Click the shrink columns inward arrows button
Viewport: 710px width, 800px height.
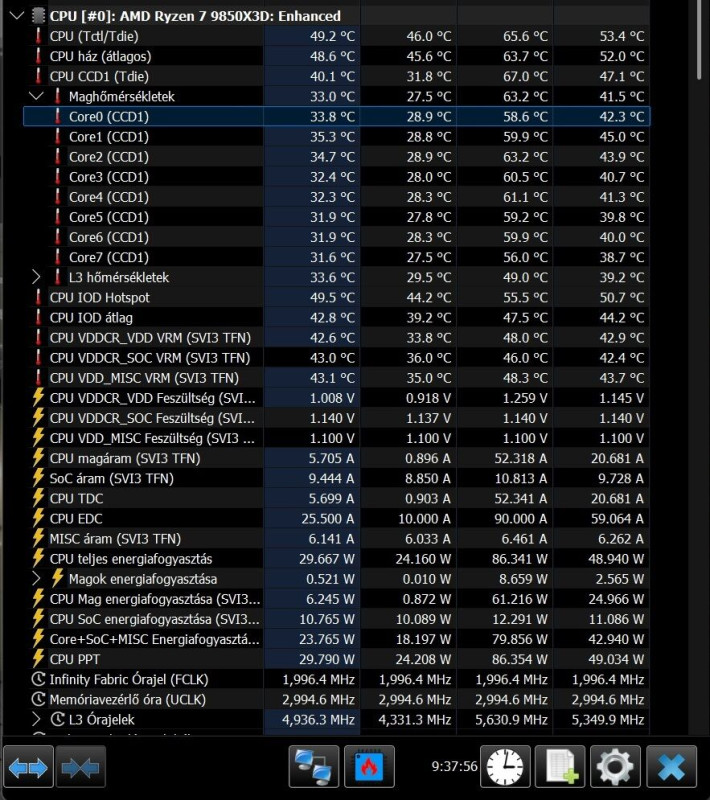(x=81, y=767)
